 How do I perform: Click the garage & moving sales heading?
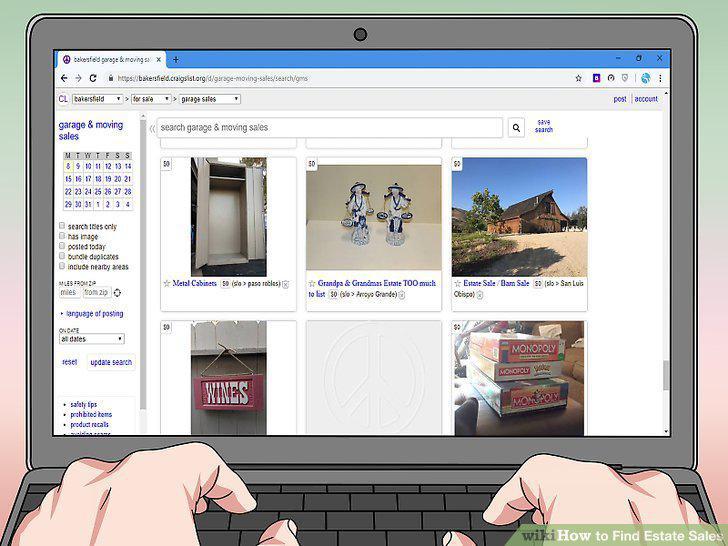pyautogui.click(x=91, y=130)
